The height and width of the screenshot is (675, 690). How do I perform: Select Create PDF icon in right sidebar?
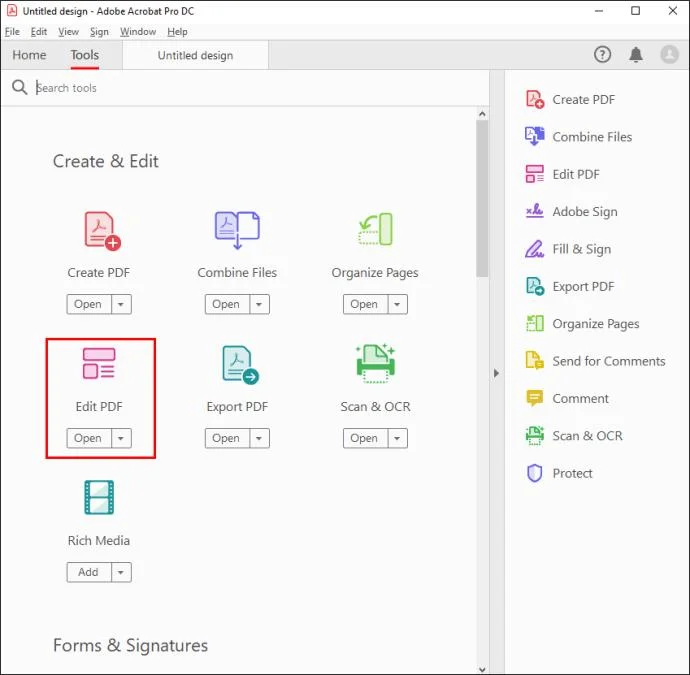pyautogui.click(x=535, y=99)
